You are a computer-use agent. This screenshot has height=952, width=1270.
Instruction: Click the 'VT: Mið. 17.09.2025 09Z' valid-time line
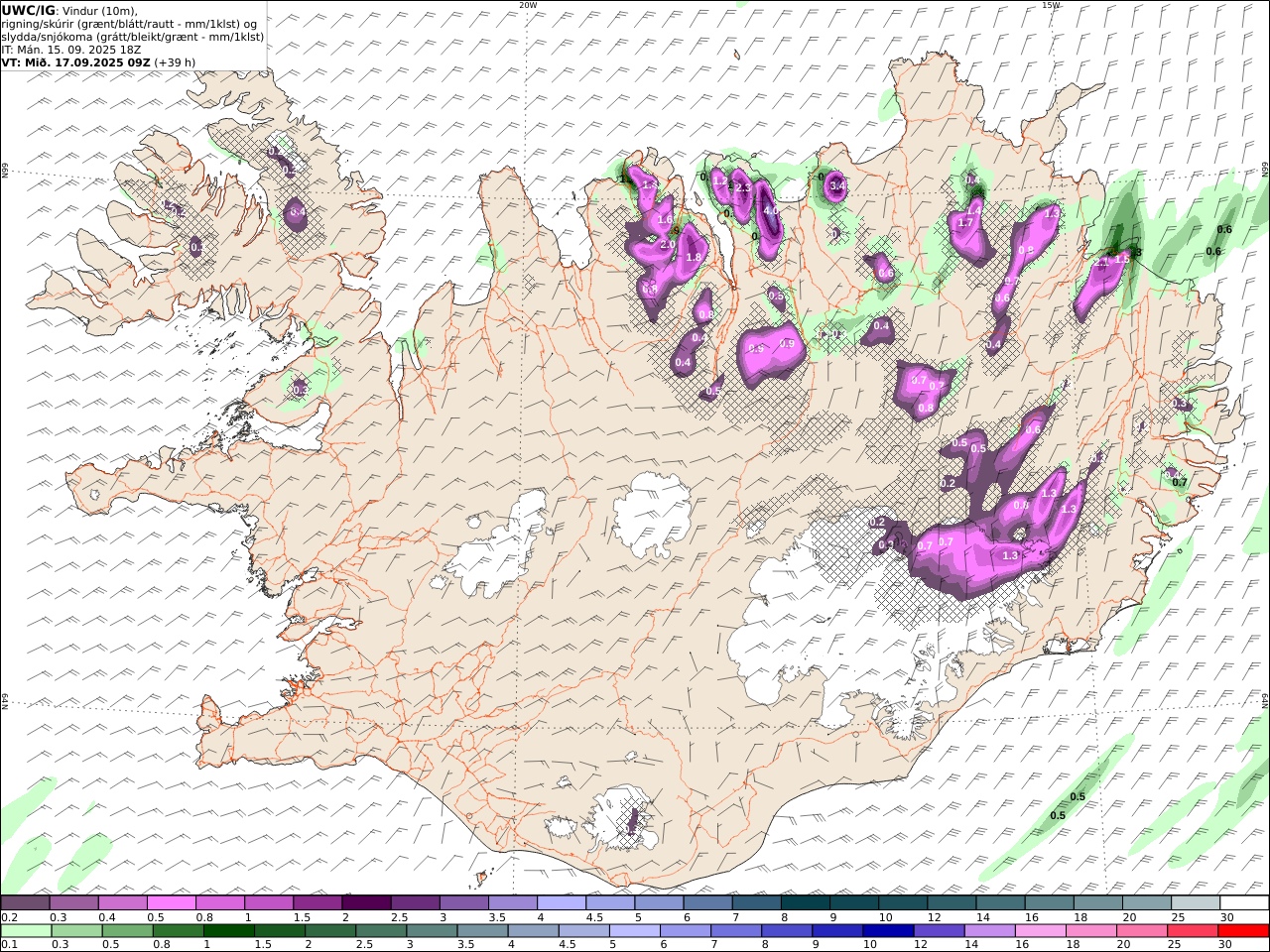[x=76, y=61]
